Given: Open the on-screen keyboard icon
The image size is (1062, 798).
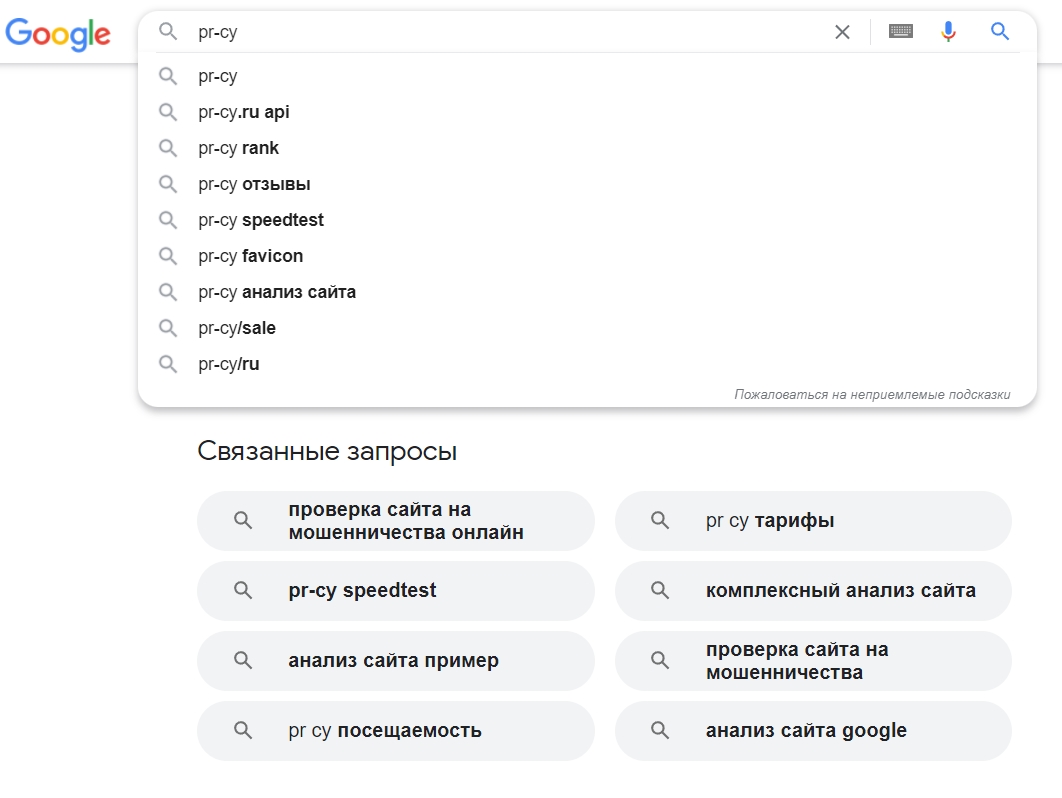Looking at the screenshot, I should pos(900,31).
